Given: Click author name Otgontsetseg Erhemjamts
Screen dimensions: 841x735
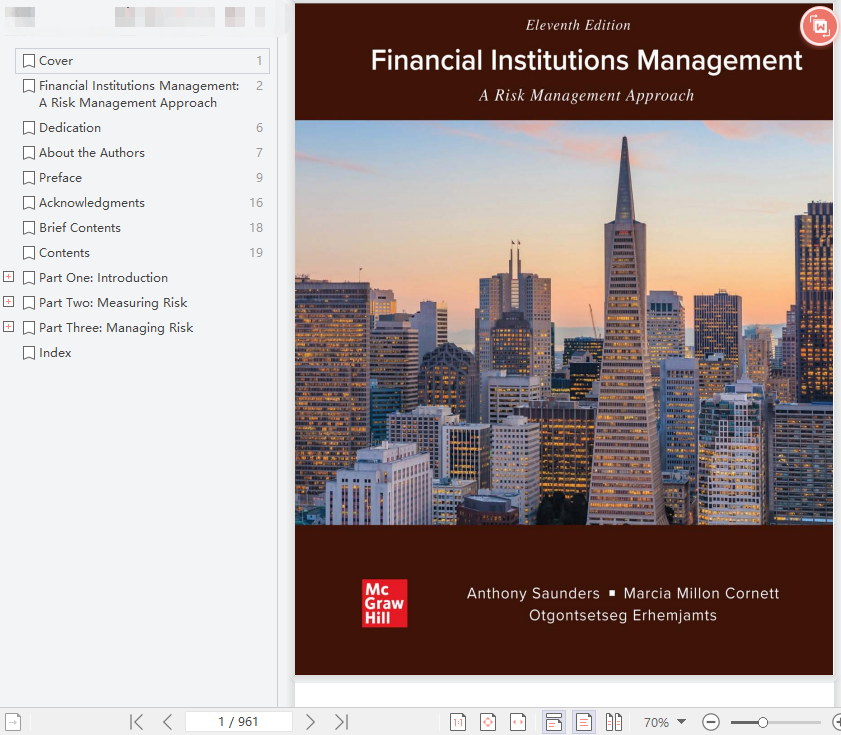Looking at the screenshot, I should pos(623,615).
